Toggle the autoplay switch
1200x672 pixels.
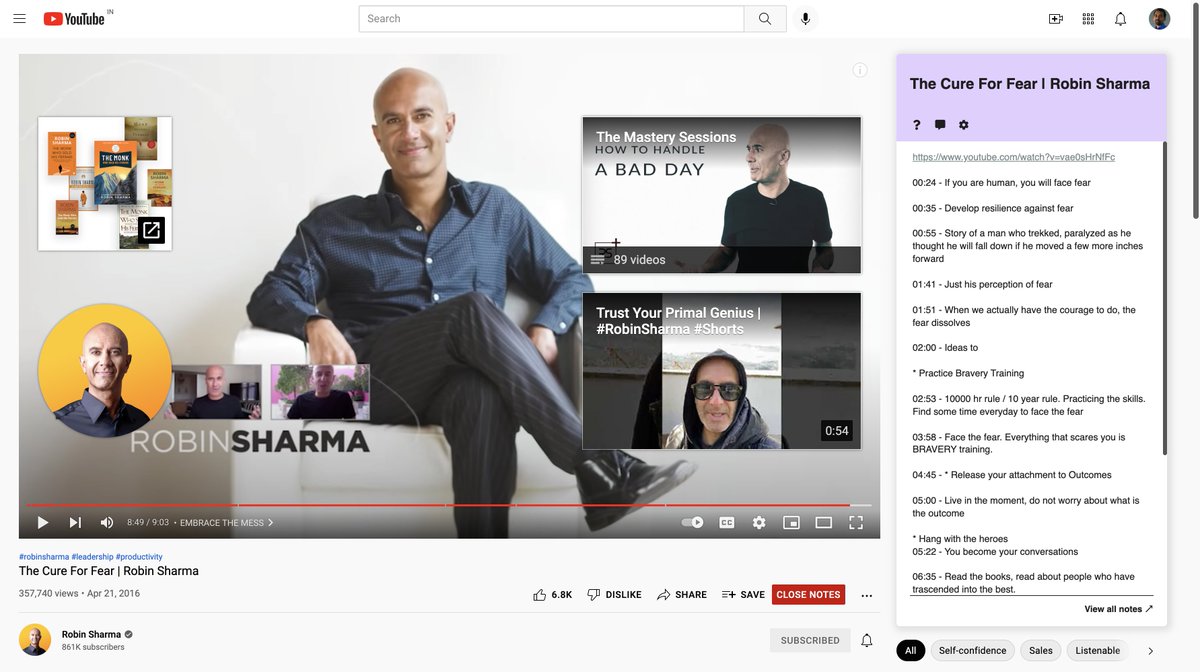click(692, 522)
